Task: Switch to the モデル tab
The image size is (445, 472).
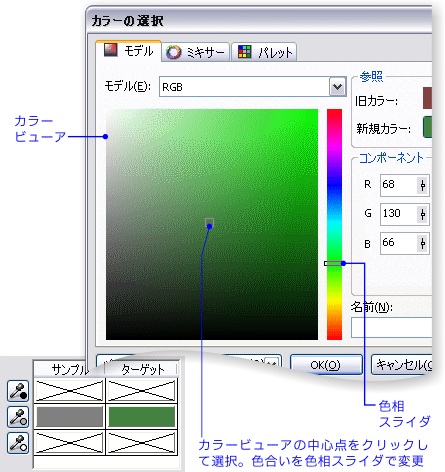Action: point(129,51)
